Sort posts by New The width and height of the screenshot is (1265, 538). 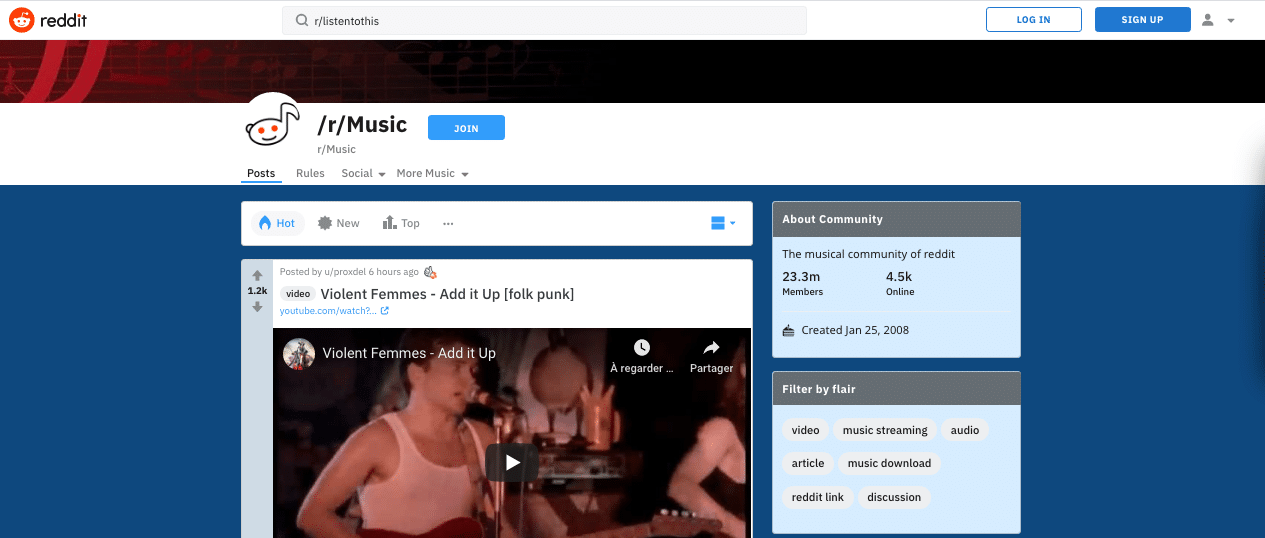click(338, 223)
